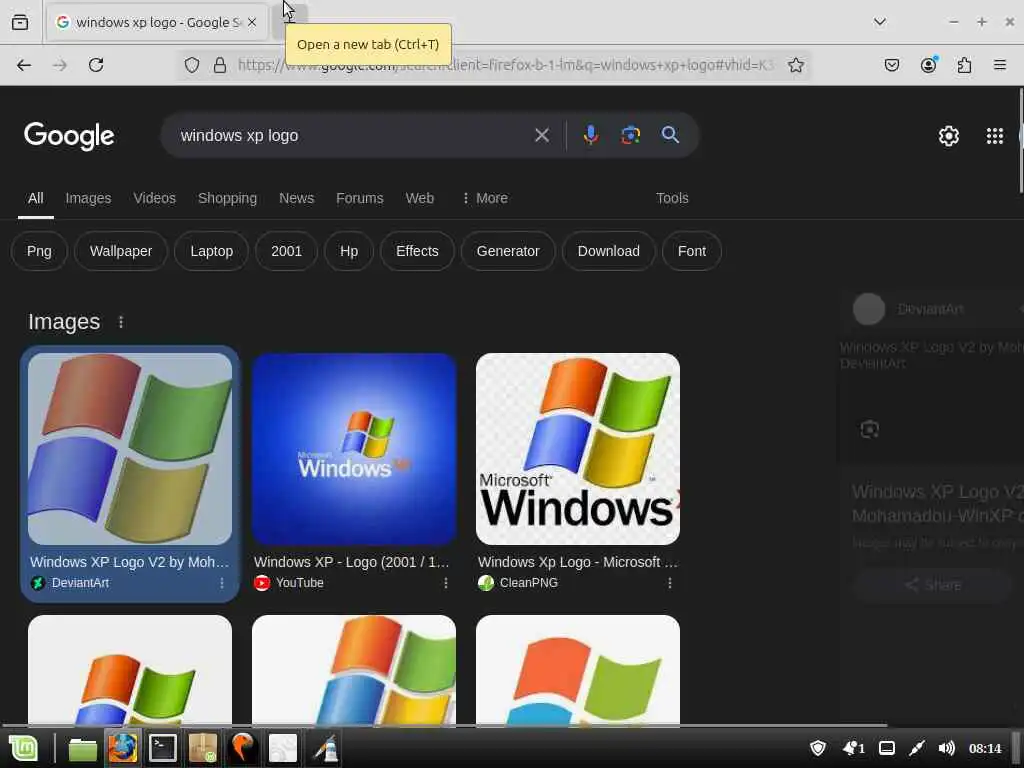Switch to Forums tab

[x=360, y=198]
